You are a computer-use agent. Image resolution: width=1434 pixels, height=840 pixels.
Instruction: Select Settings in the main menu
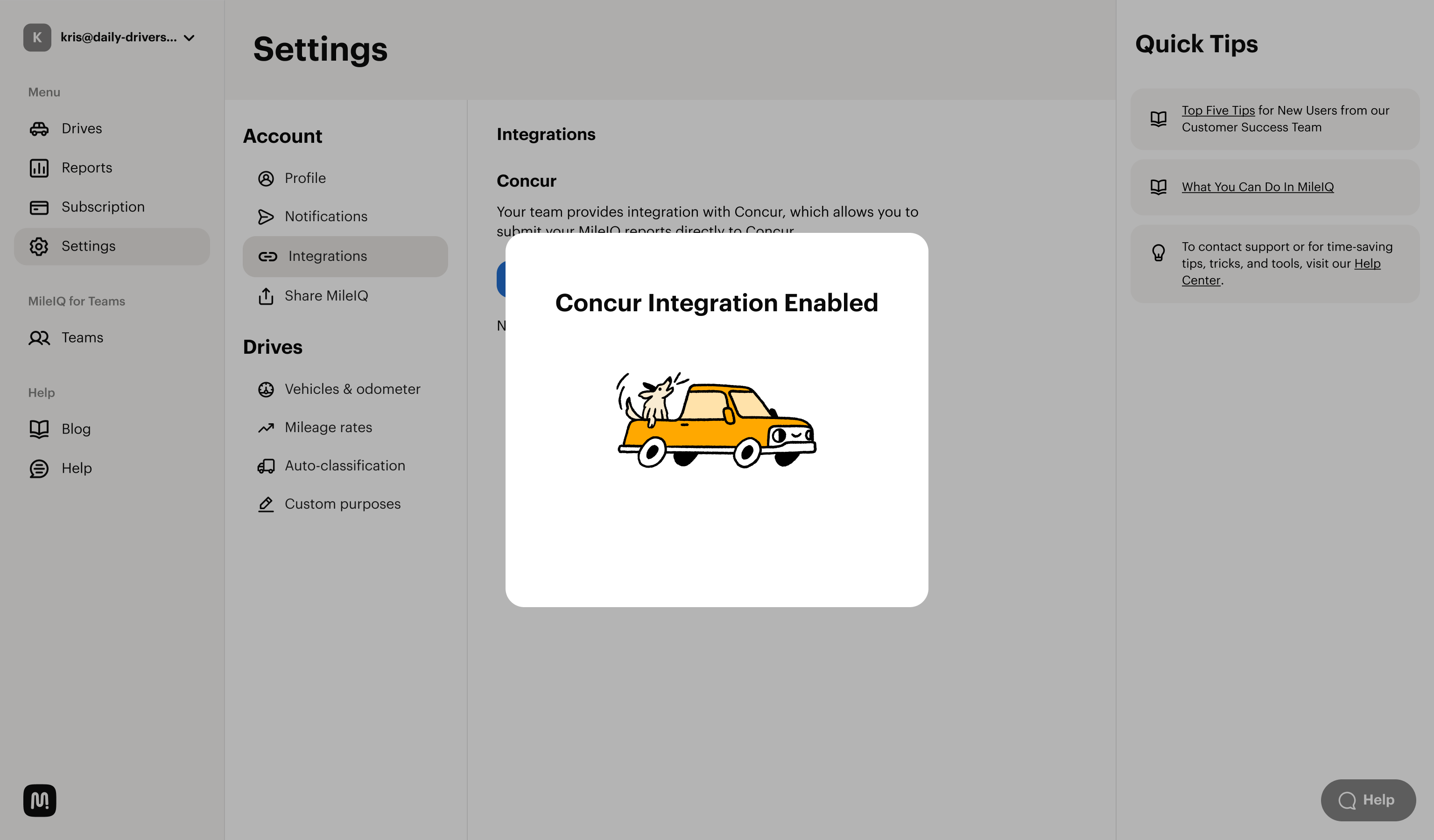112,246
